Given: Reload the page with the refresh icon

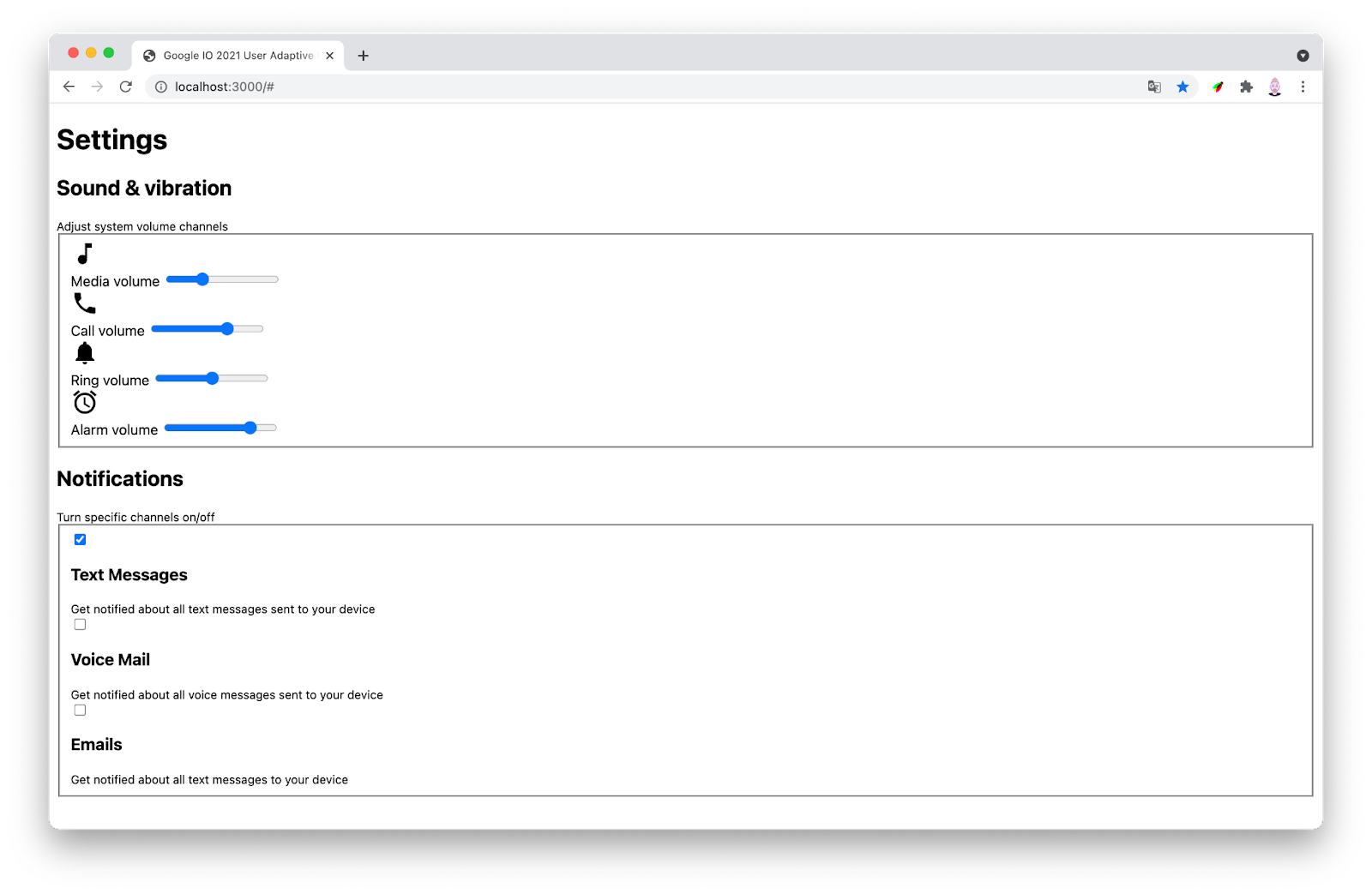Looking at the screenshot, I should point(126,87).
